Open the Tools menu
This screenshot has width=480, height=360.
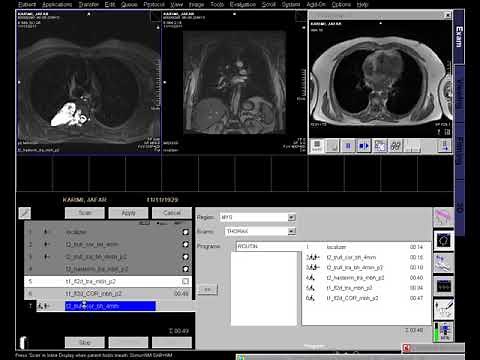[x=217, y=4]
